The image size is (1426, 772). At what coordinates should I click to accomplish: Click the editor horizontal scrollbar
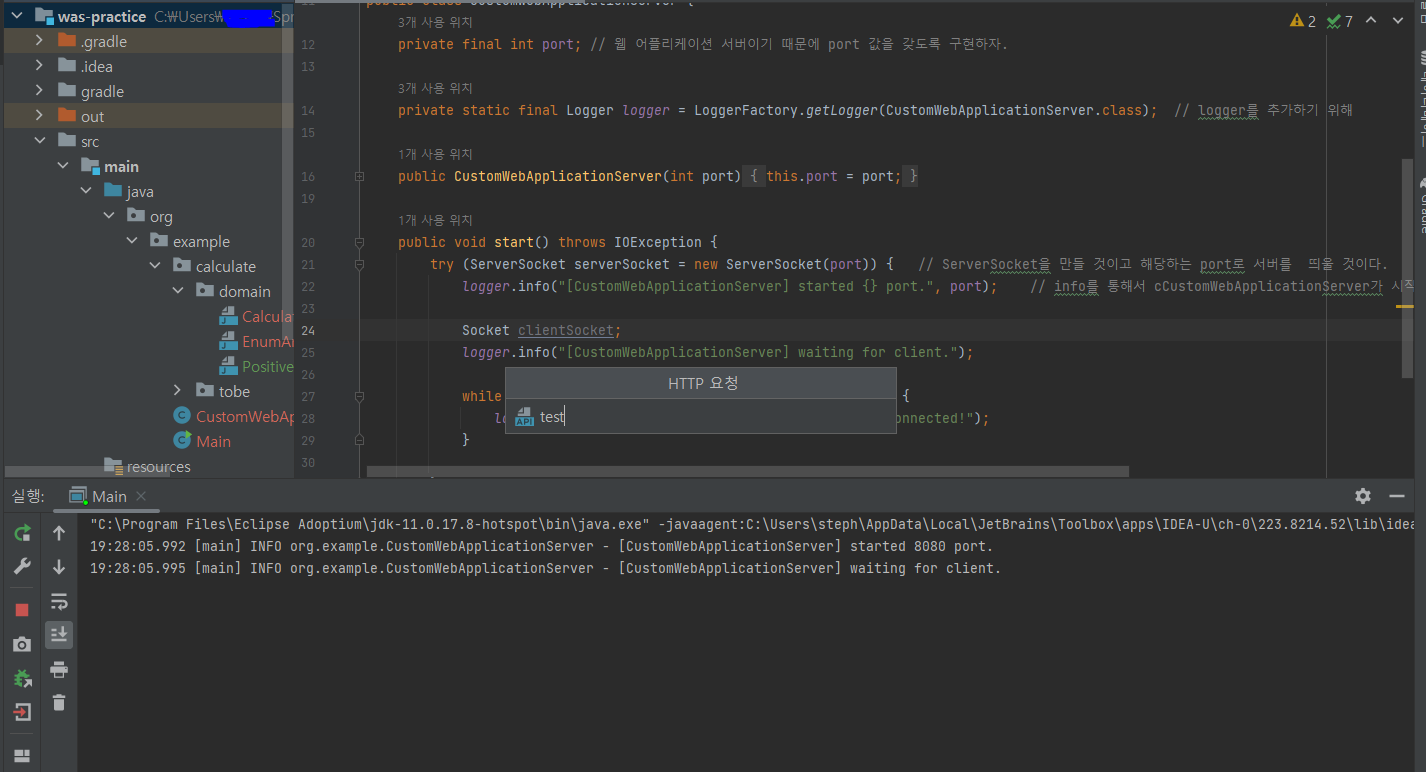point(748,471)
